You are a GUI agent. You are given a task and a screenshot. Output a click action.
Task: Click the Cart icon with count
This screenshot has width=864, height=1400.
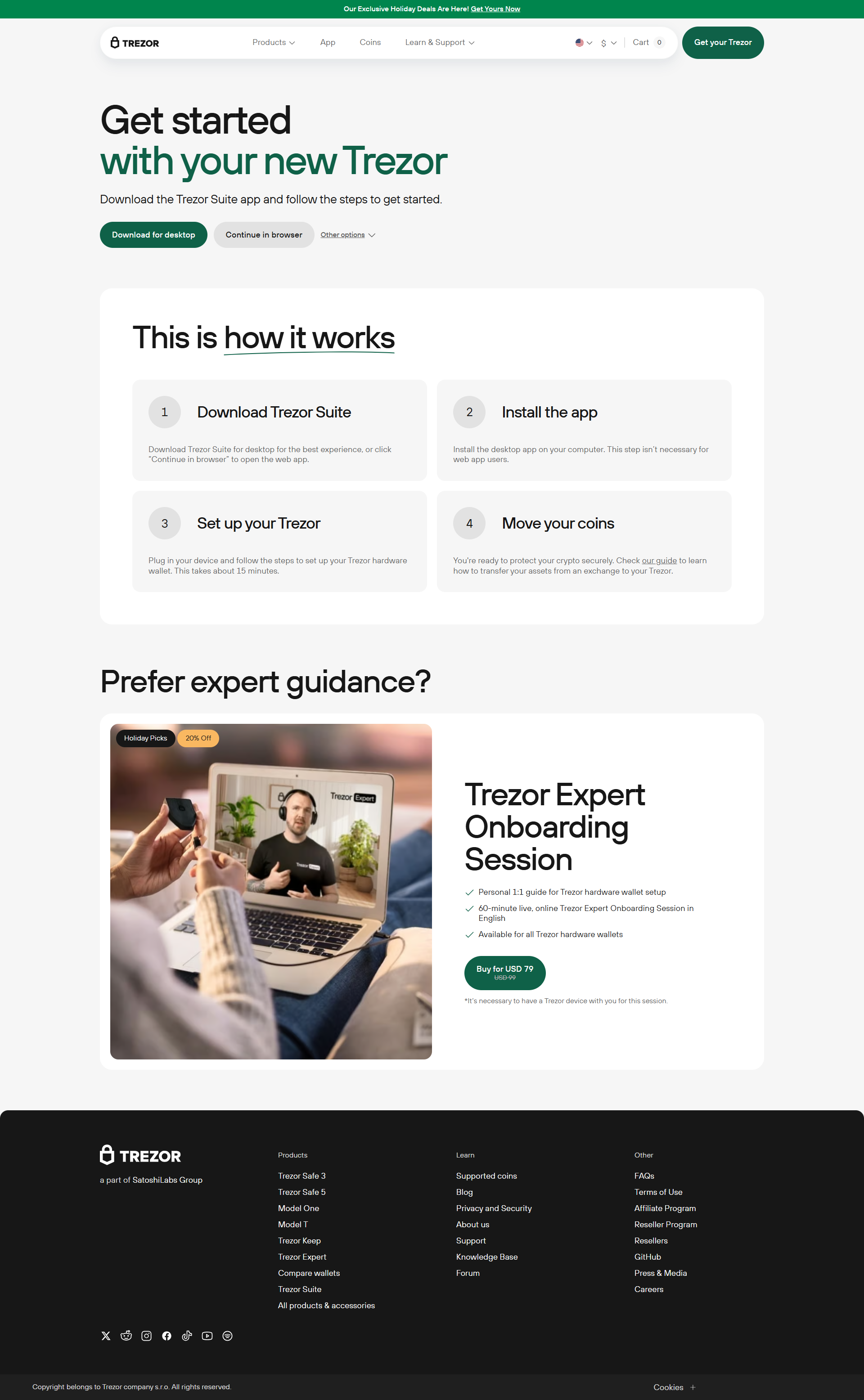click(x=649, y=42)
